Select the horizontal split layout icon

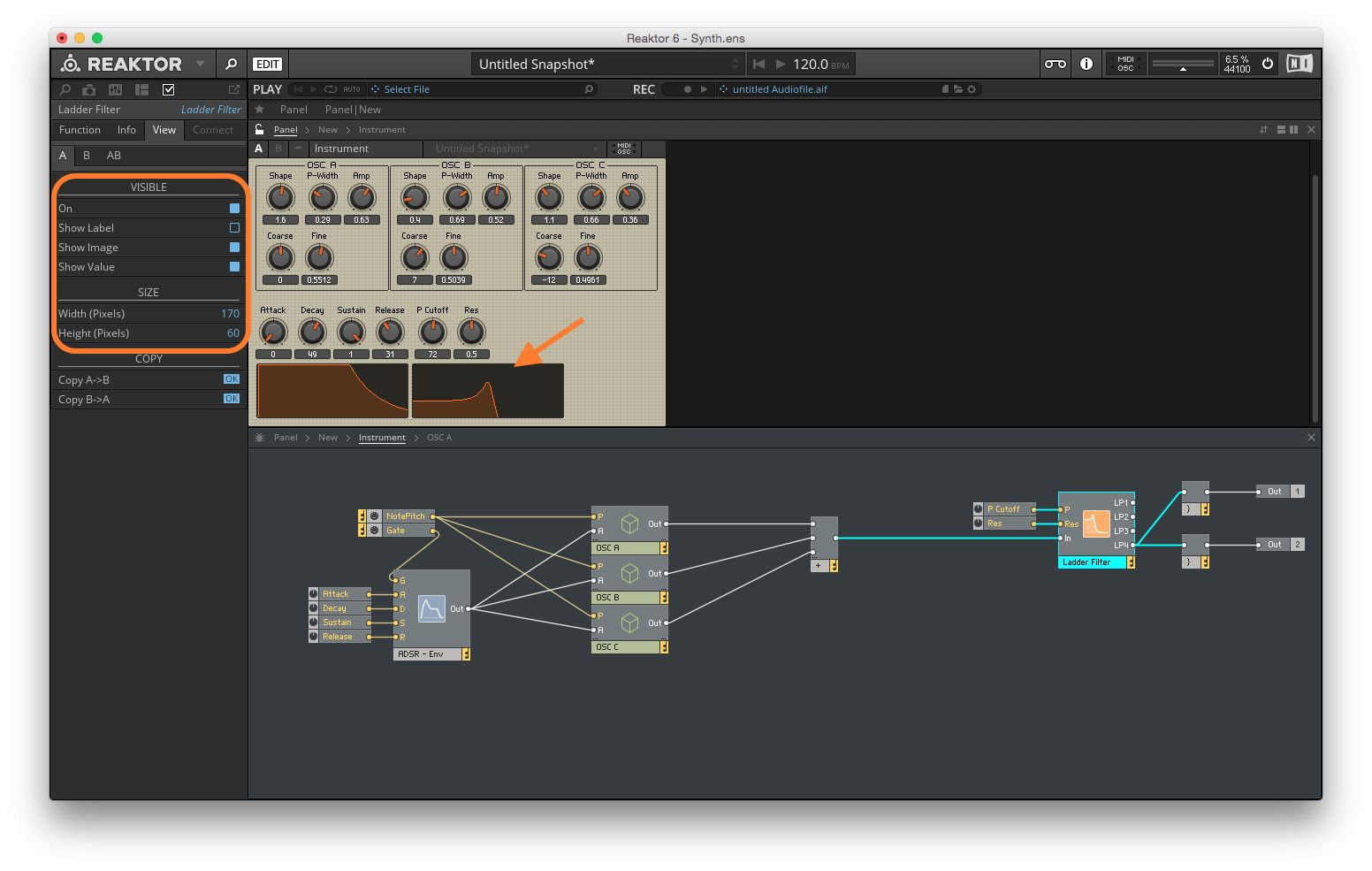coord(1281,130)
